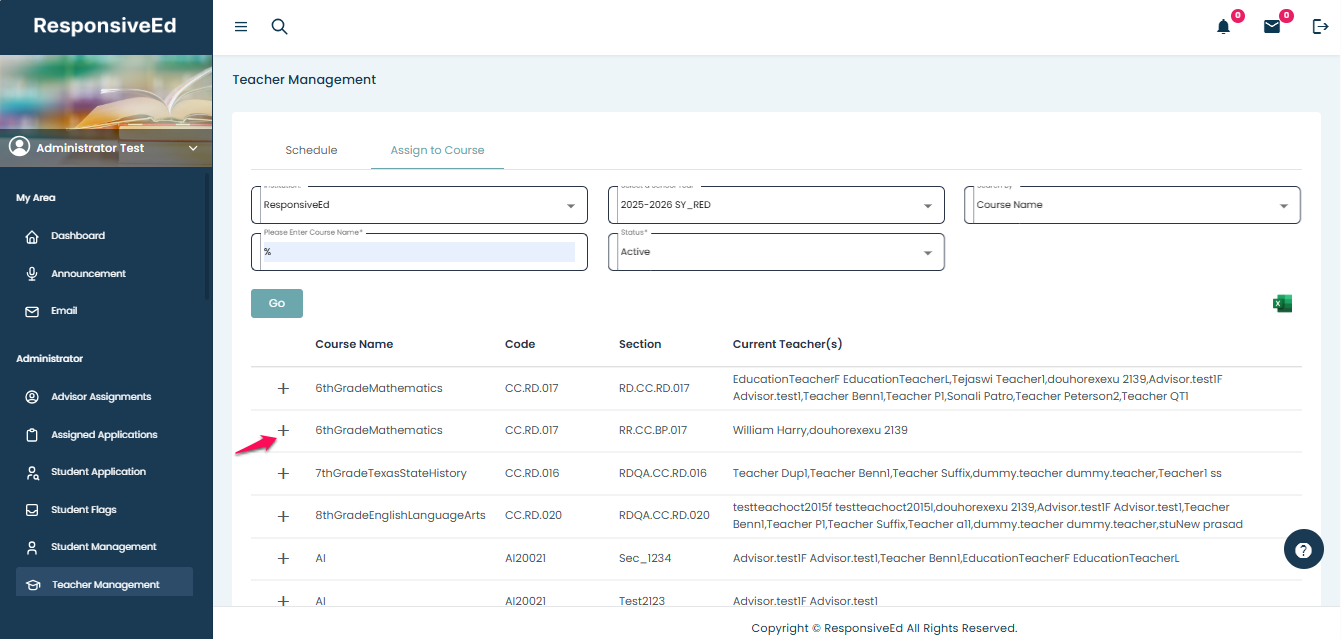
Task: Switch to the Schedule tab
Action: 311,150
